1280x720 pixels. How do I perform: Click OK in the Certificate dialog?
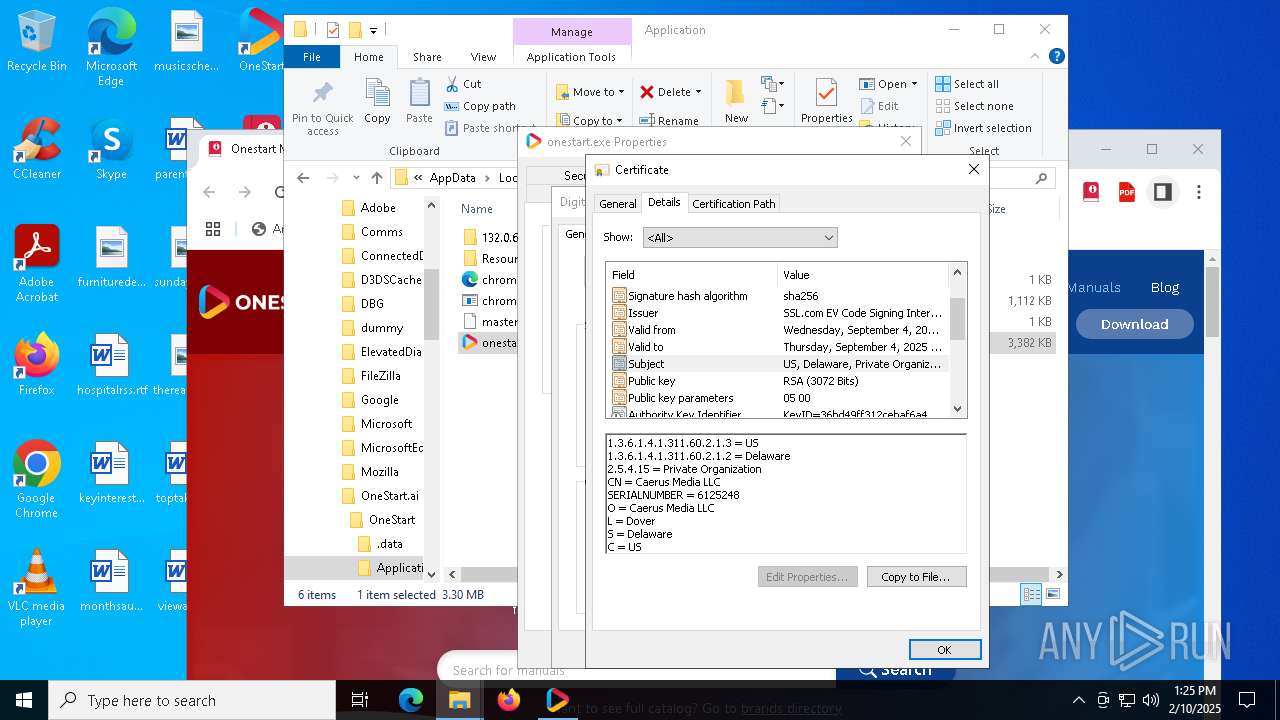point(944,649)
